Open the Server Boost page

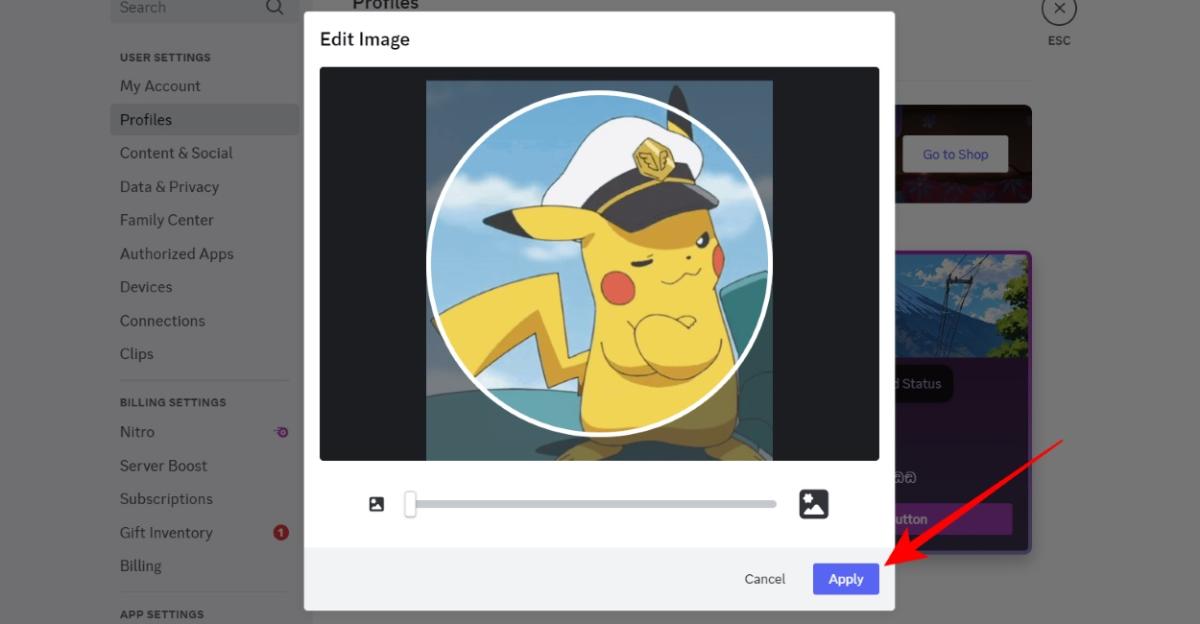(x=163, y=465)
